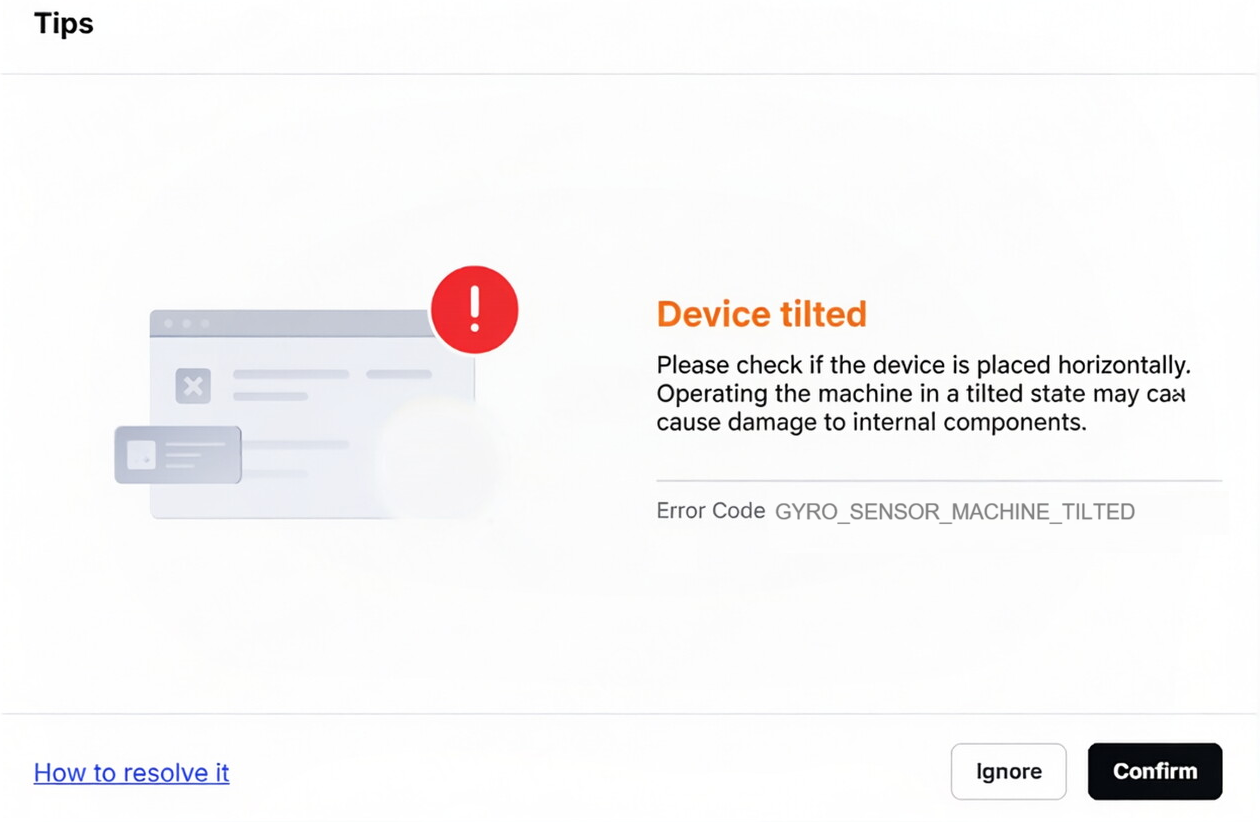Click the divider line above Error Code
Viewport: 1260px width, 822px height.
pos(939,481)
